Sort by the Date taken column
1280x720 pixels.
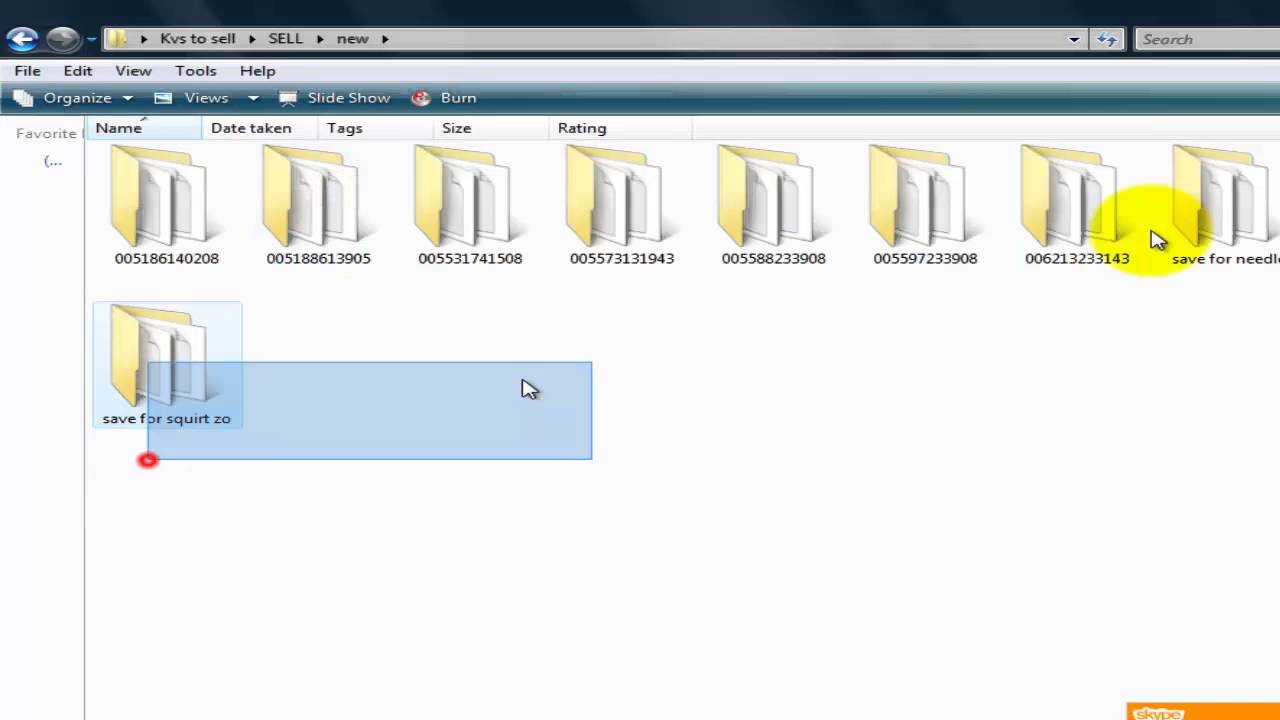tap(260, 128)
